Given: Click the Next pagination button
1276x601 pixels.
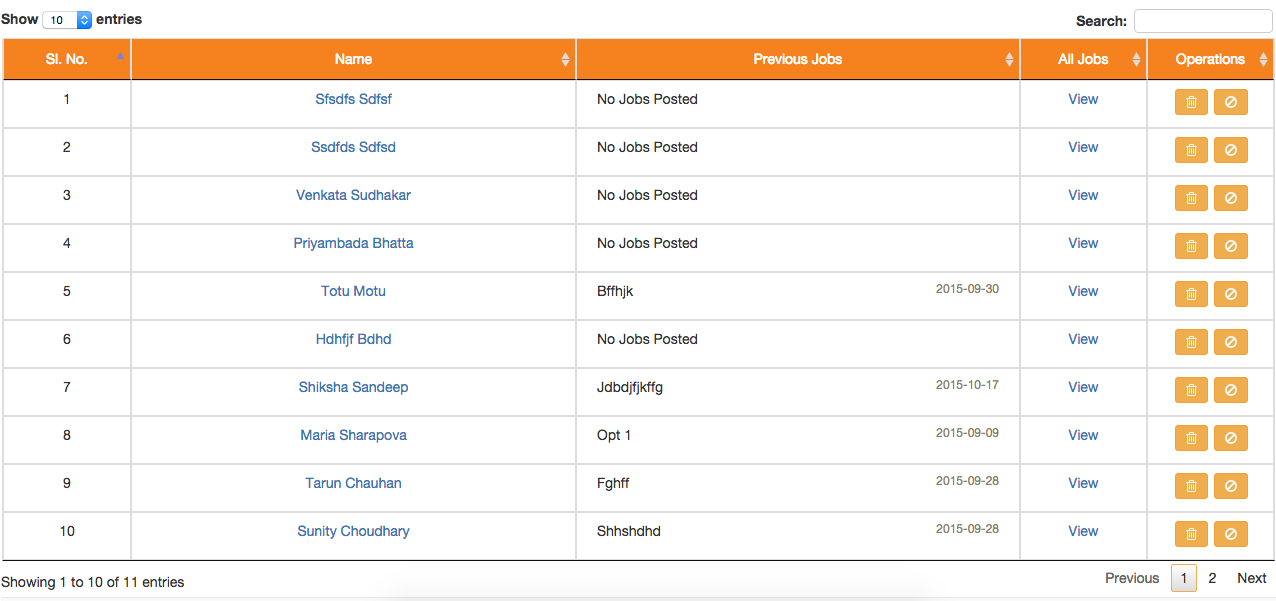Looking at the screenshot, I should (x=1251, y=578).
